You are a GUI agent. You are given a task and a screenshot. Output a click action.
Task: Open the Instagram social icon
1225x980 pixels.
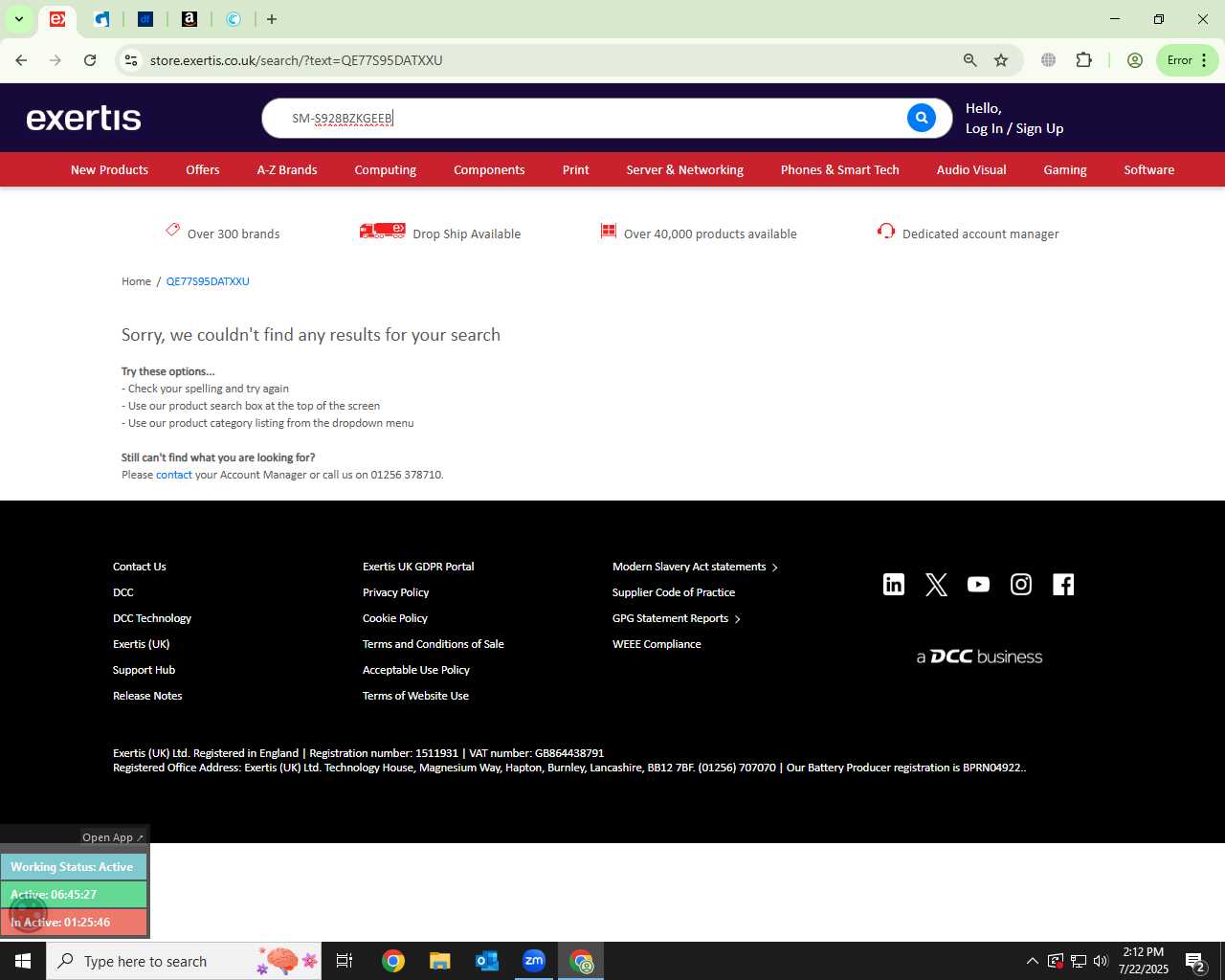1021,585
